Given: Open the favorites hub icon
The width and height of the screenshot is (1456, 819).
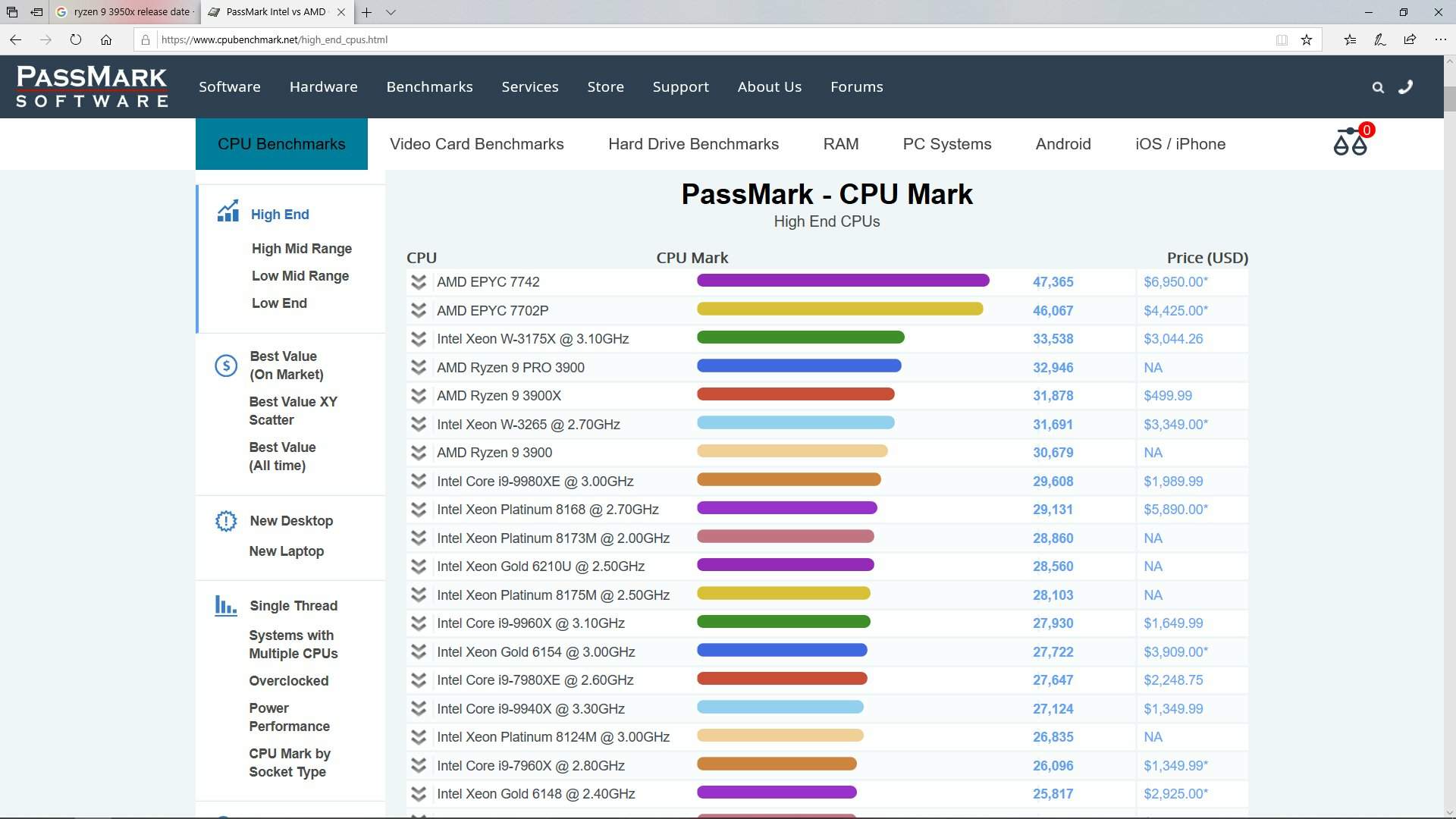Looking at the screenshot, I should 1350,39.
